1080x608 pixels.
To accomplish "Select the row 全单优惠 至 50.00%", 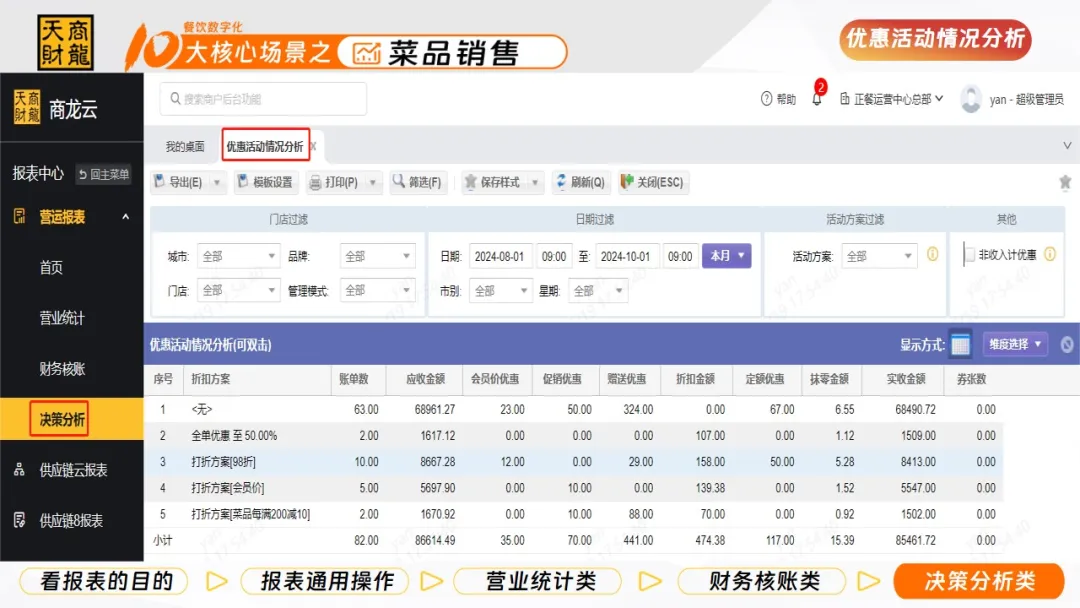I will (x=573, y=436).
